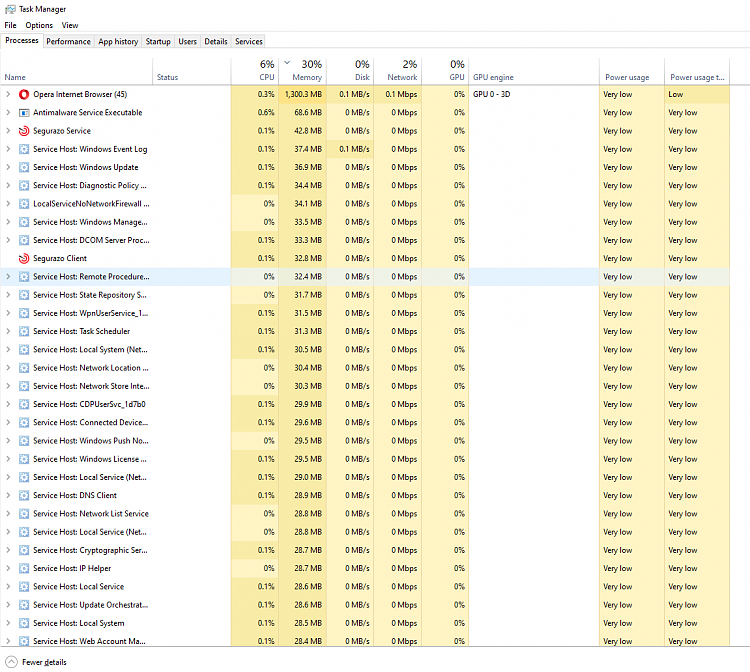Image resolution: width=750 pixels, height=672 pixels.
Task: Sort by the Status column header
Action: coord(192,71)
